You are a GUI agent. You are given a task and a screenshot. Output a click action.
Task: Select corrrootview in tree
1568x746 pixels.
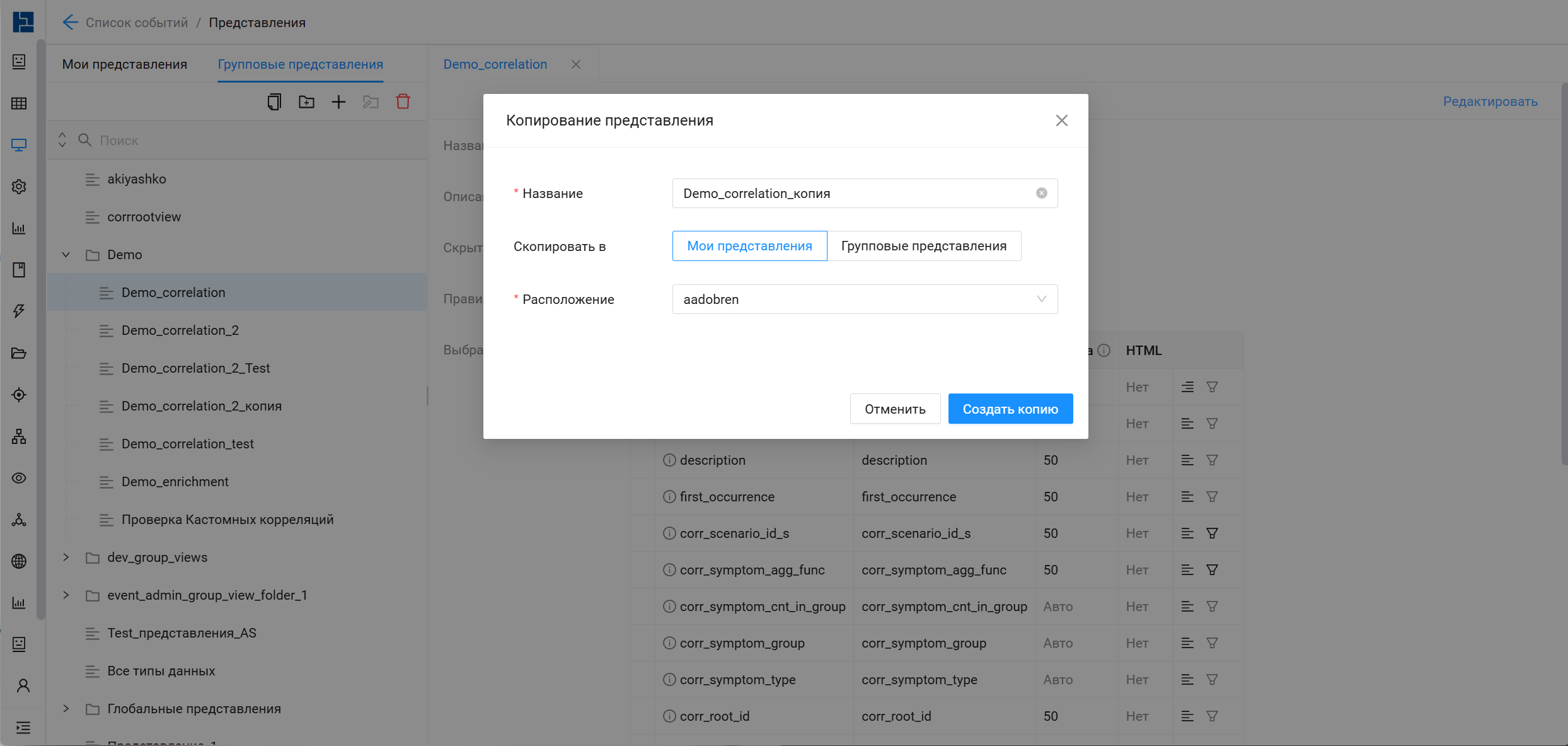point(144,217)
